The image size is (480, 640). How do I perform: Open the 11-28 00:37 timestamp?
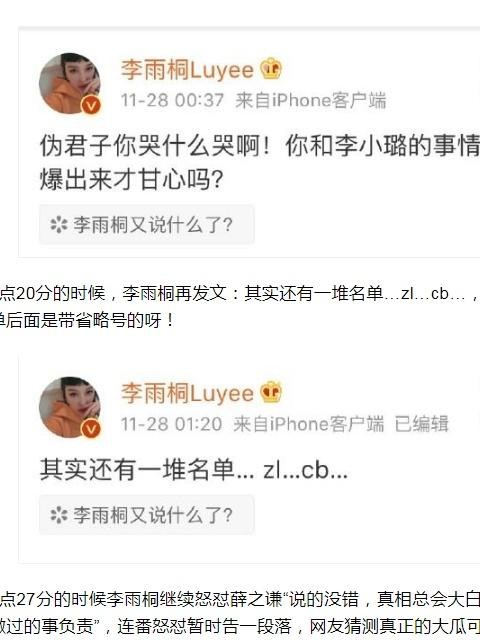click(x=173, y=100)
